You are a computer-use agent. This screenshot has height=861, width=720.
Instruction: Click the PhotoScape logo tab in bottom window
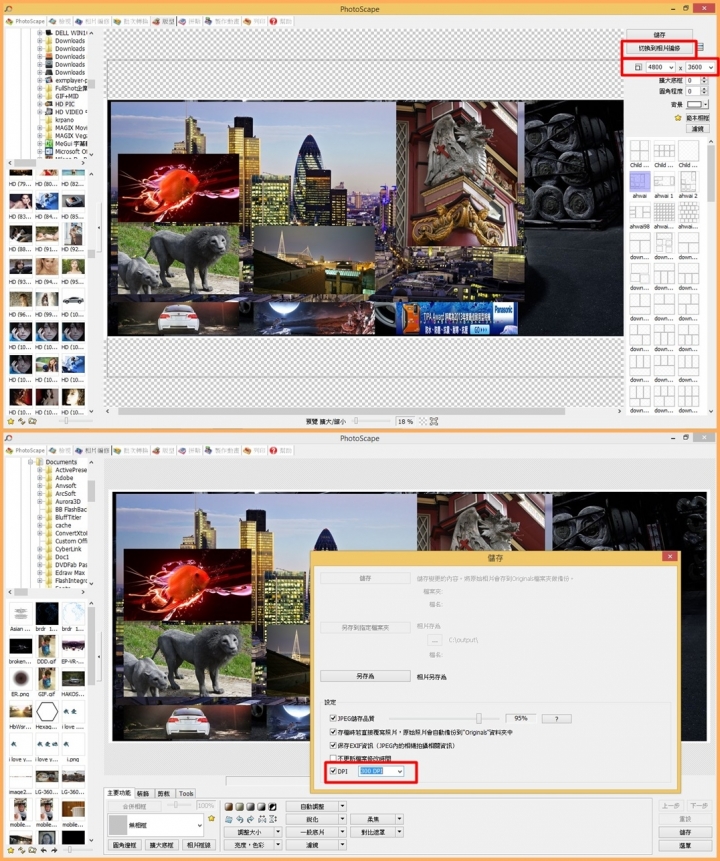pyautogui.click(x=25, y=450)
